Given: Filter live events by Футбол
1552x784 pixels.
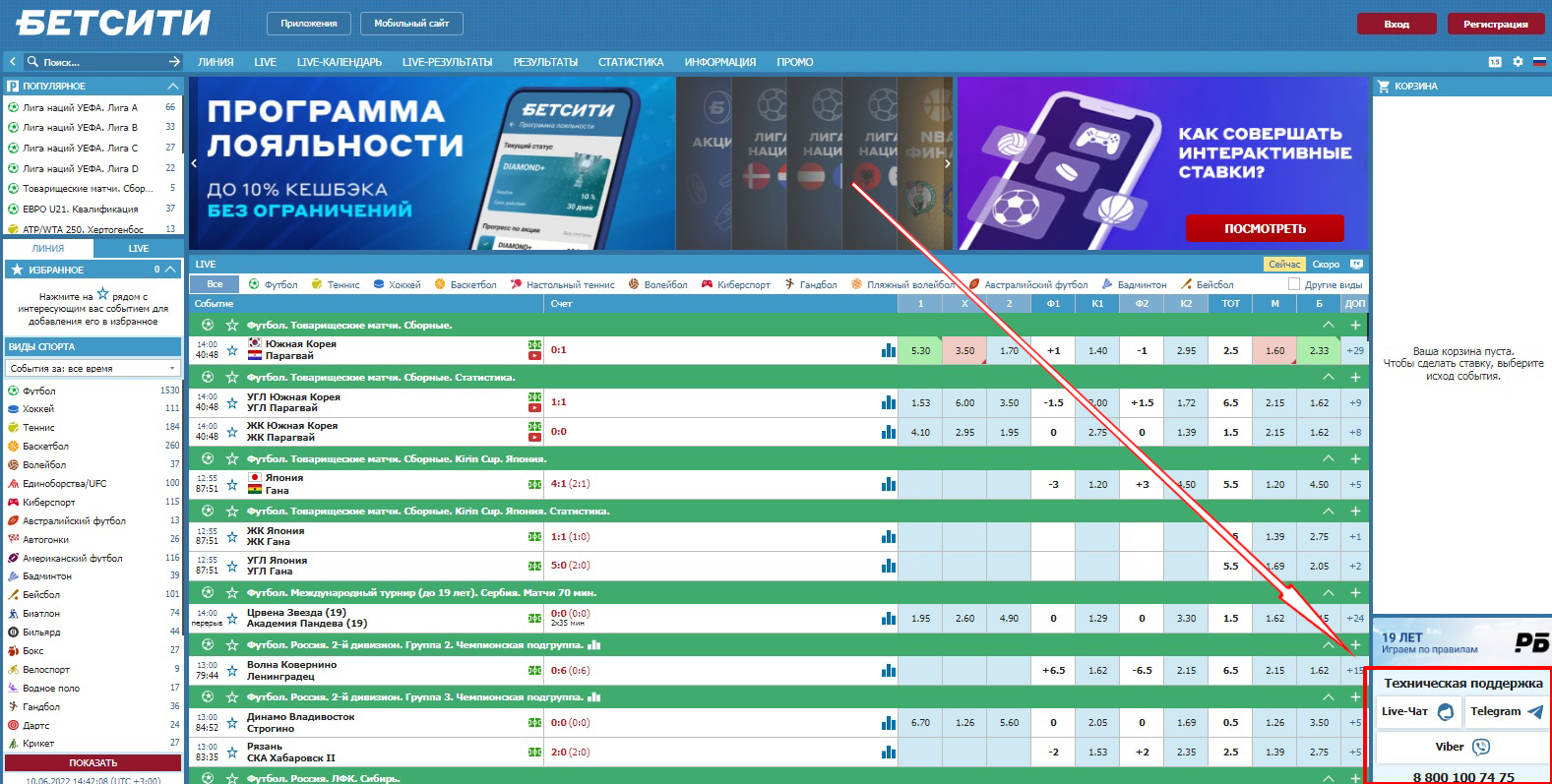Looking at the screenshot, I should coord(273,284).
